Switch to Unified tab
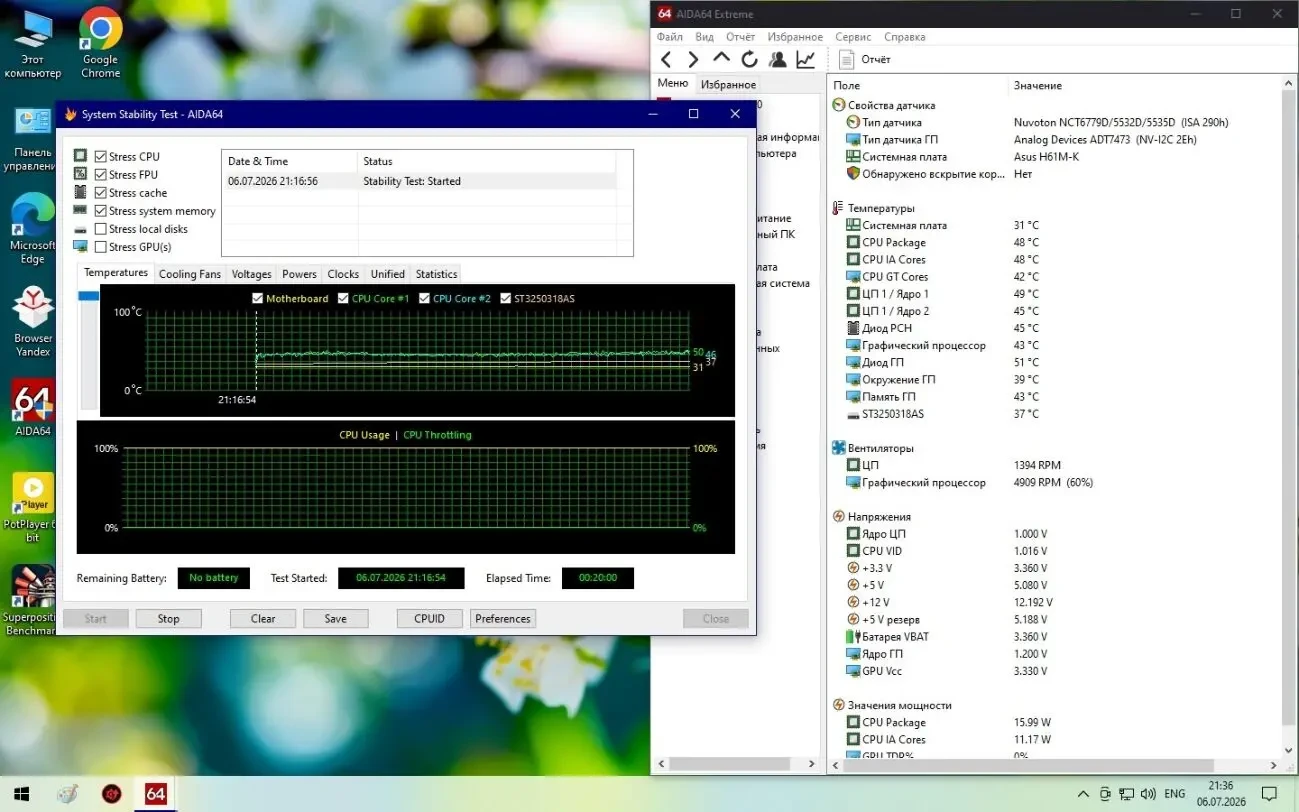 click(388, 274)
